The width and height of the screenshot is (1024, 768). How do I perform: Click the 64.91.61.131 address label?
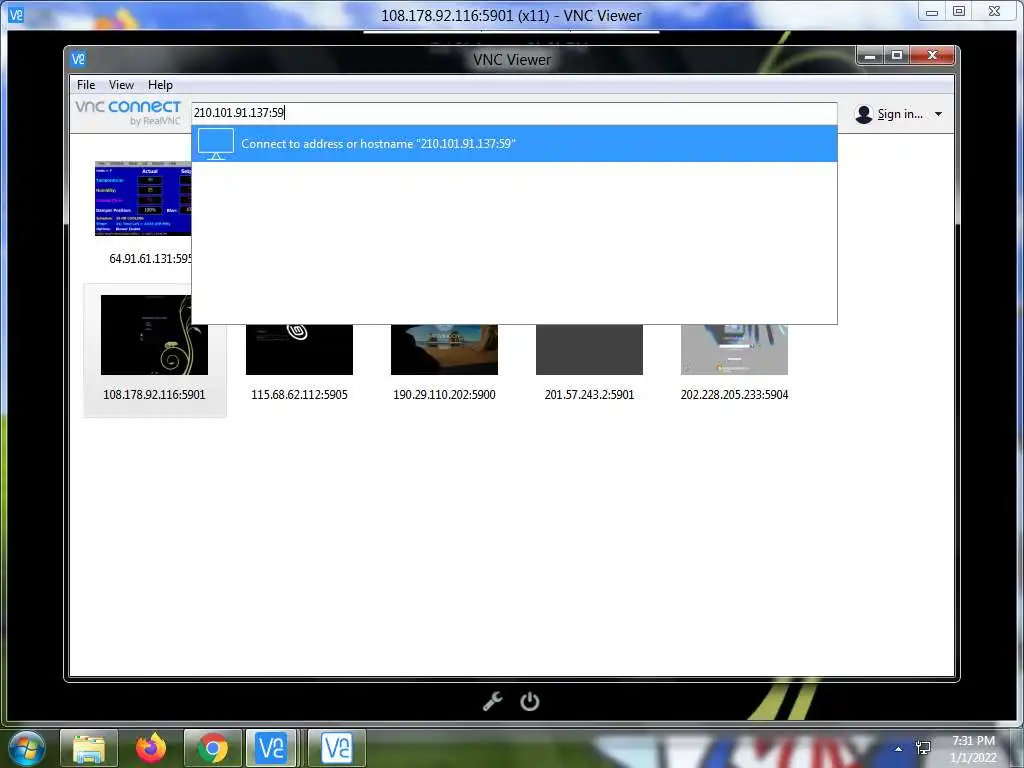point(150,259)
